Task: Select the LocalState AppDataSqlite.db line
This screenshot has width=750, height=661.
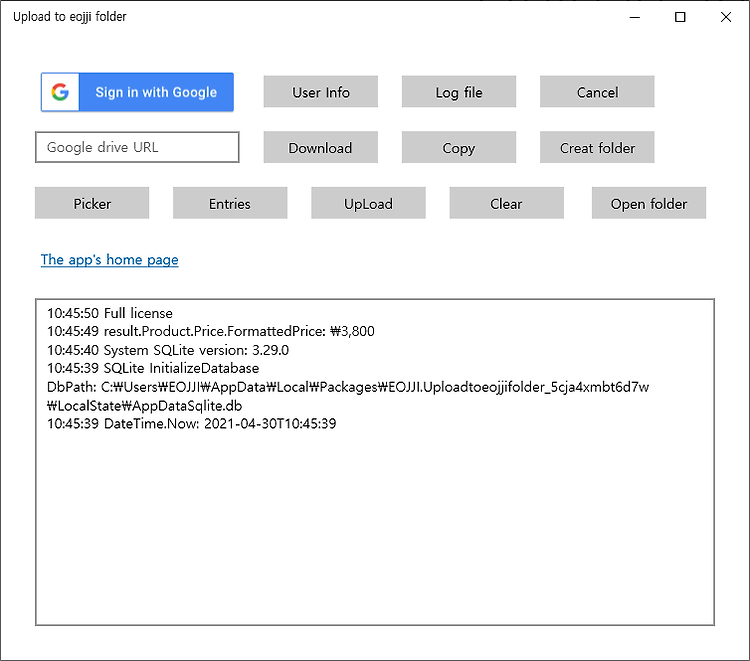Action: click(x=144, y=406)
